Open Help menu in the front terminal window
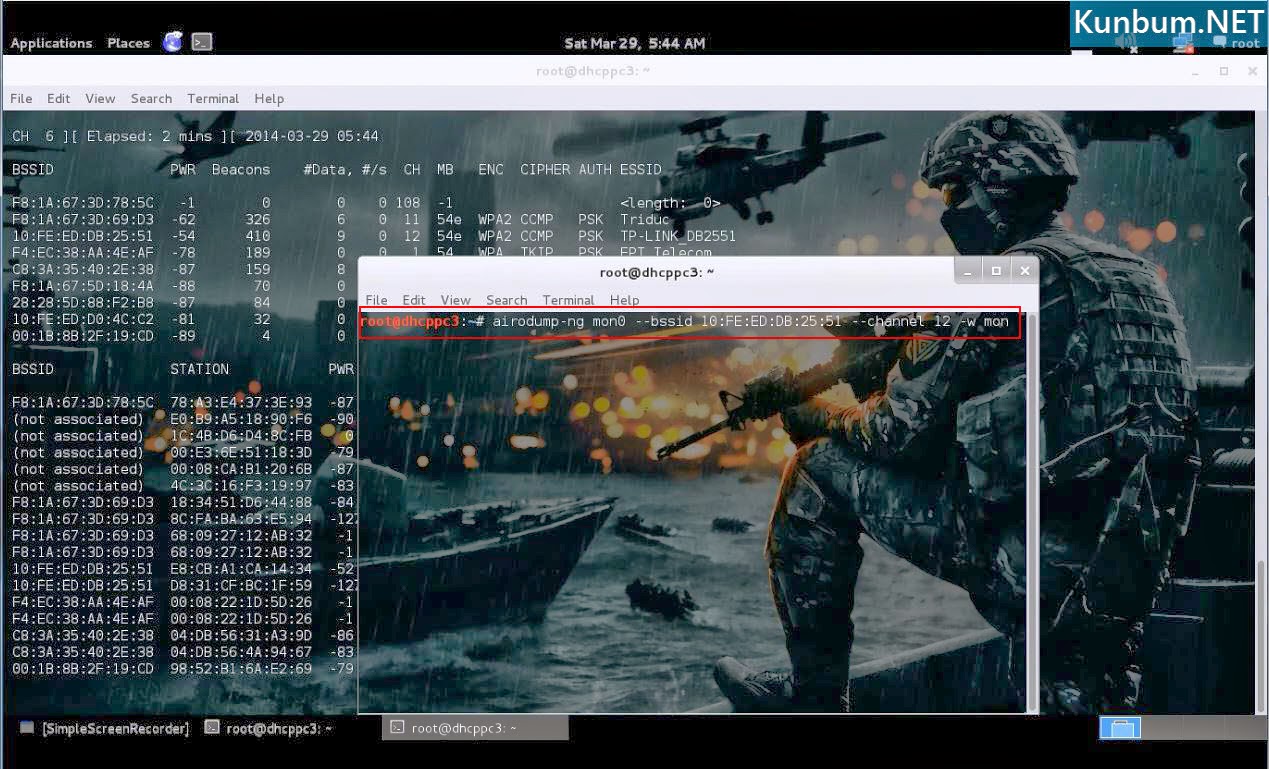 tap(624, 300)
